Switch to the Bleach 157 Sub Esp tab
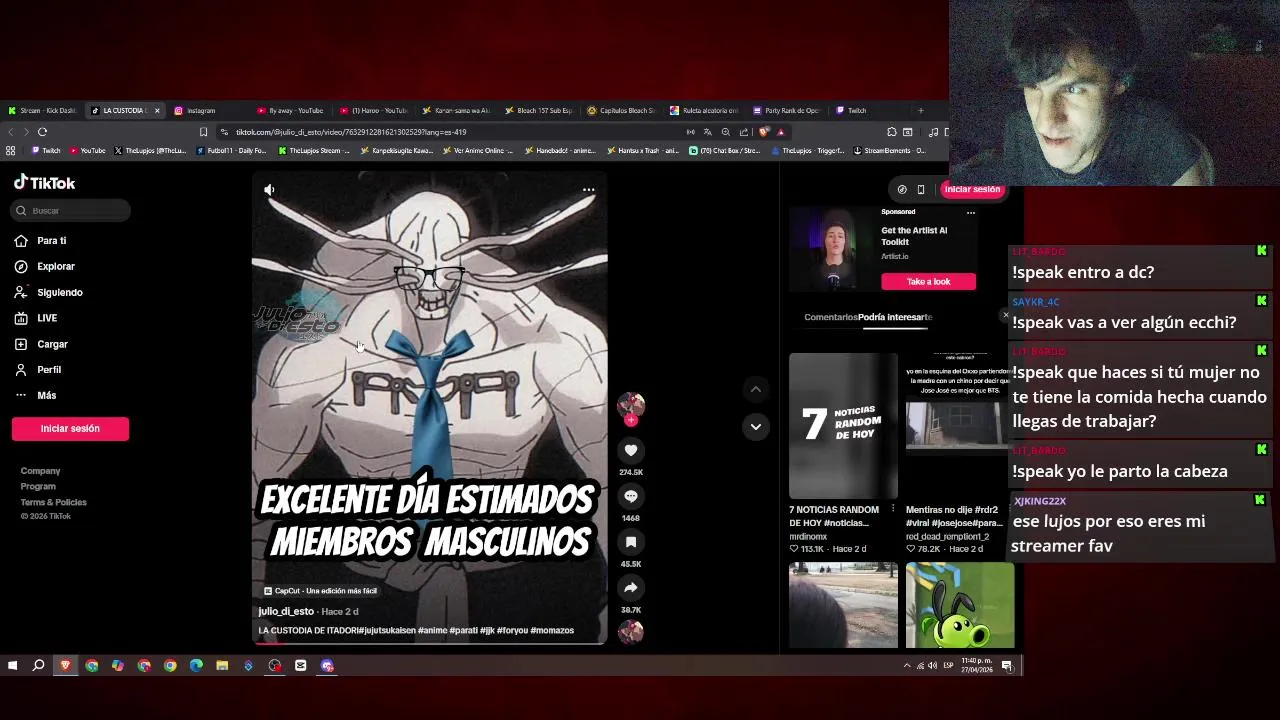 (538, 111)
